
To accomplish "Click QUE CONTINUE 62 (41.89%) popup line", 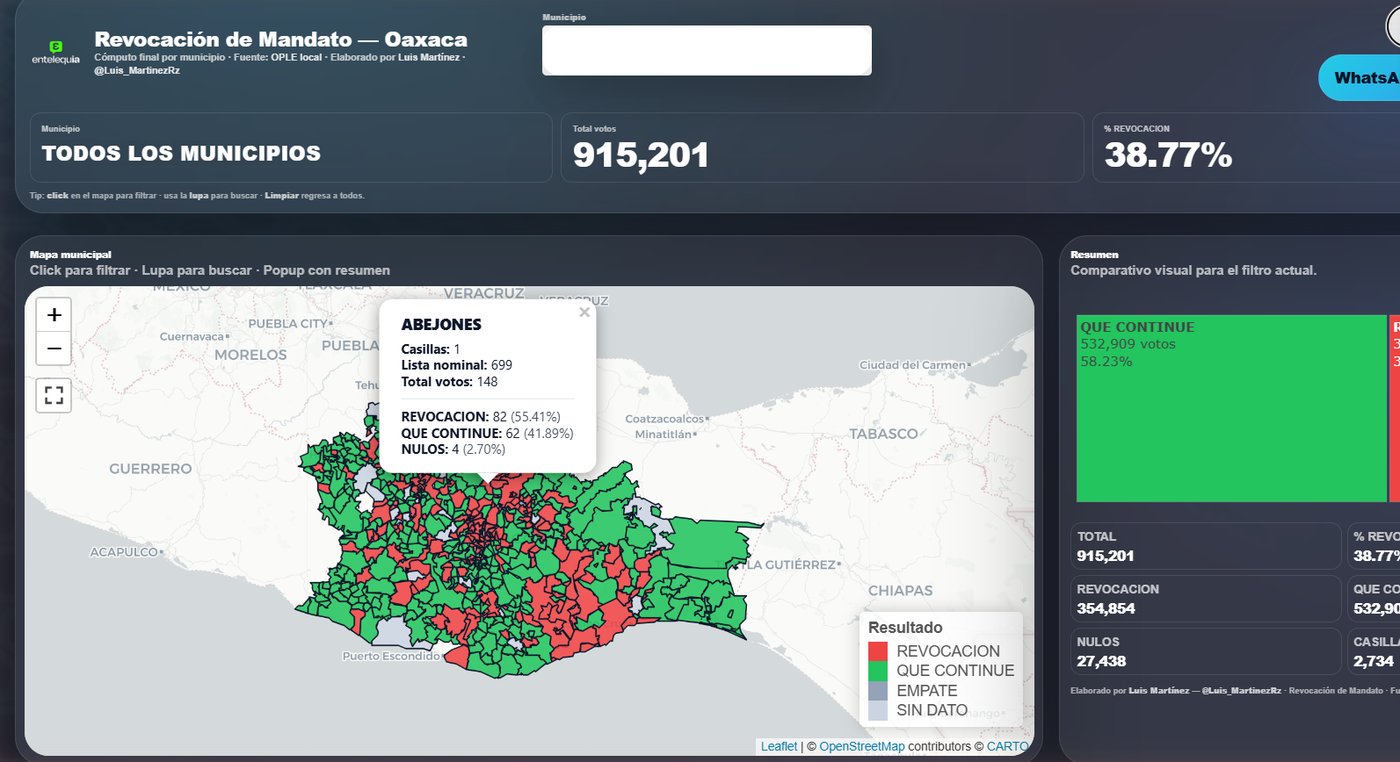I will pyautogui.click(x=487, y=433).
